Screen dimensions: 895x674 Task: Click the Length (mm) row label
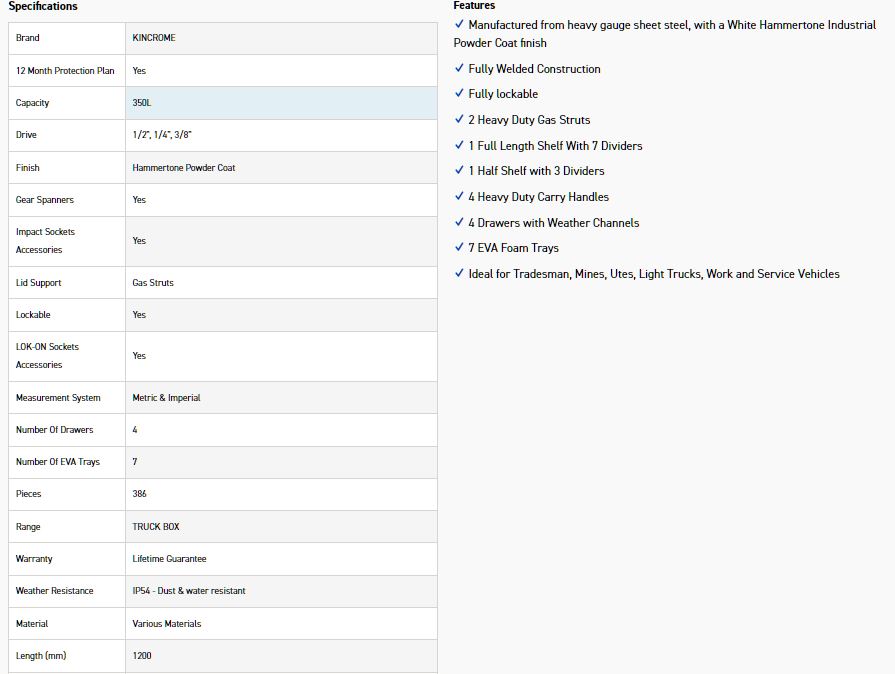(x=43, y=656)
